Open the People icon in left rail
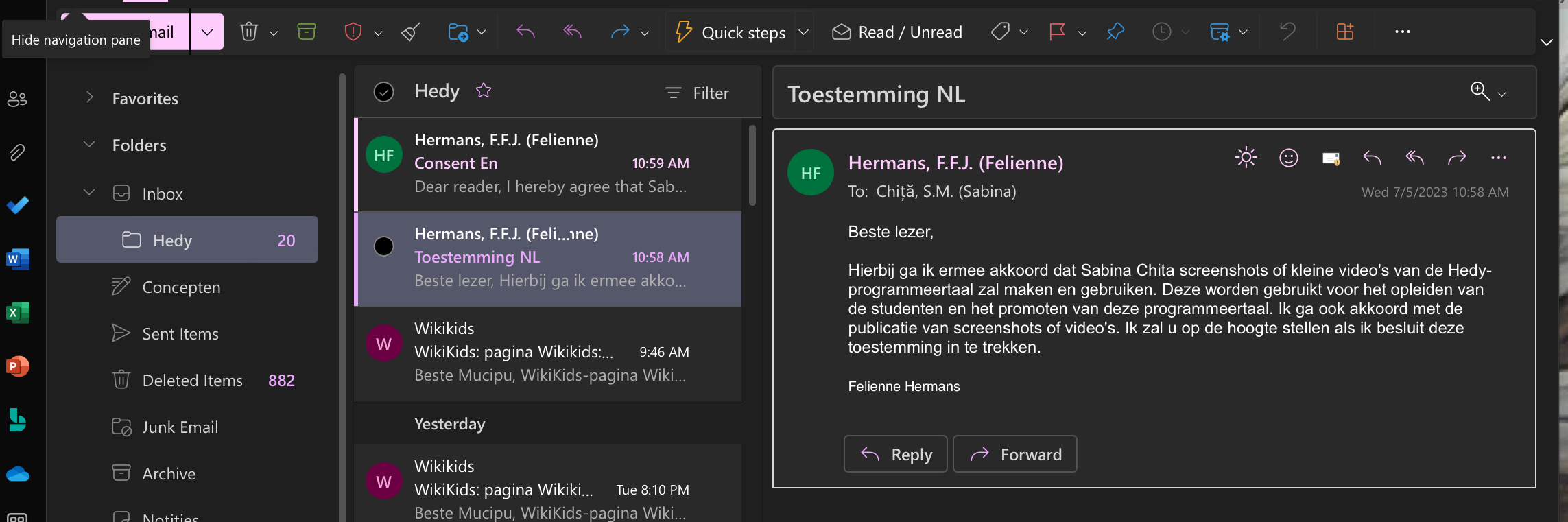This screenshot has width=1568, height=522. click(x=17, y=99)
